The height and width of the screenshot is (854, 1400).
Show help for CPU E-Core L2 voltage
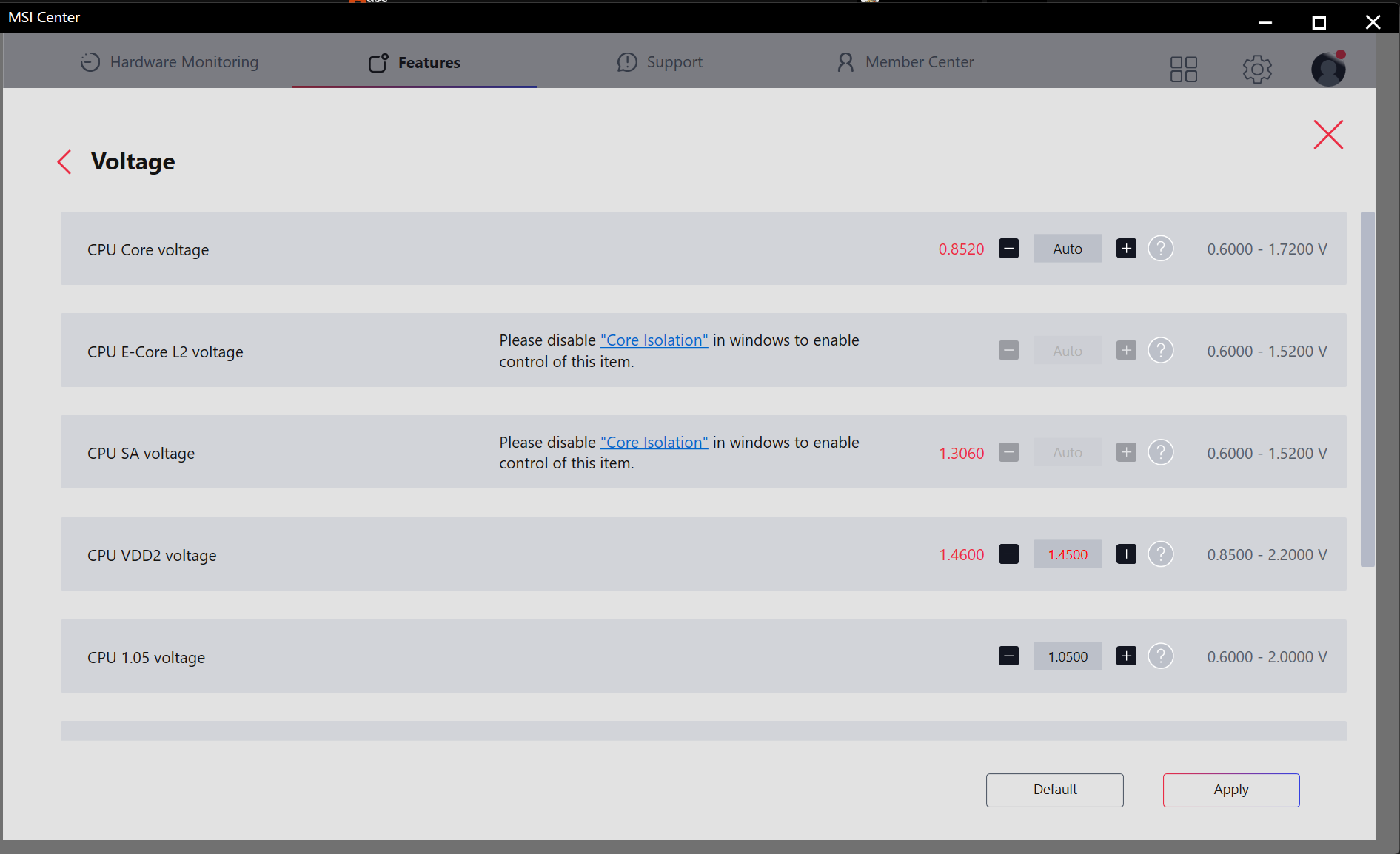tap(1161, 350)
